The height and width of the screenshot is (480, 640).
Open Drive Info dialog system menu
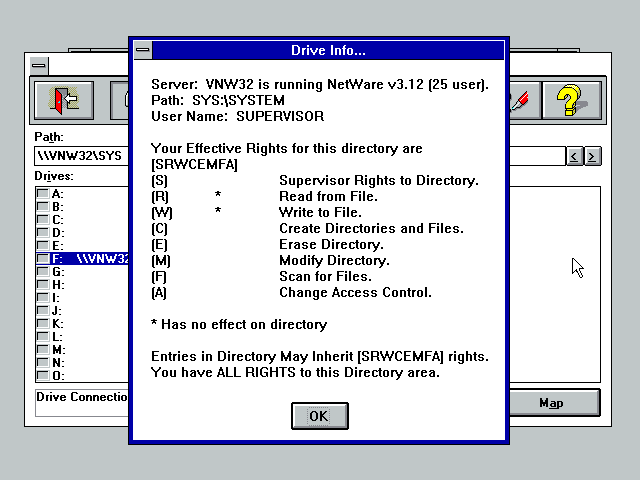pos(143,50)
